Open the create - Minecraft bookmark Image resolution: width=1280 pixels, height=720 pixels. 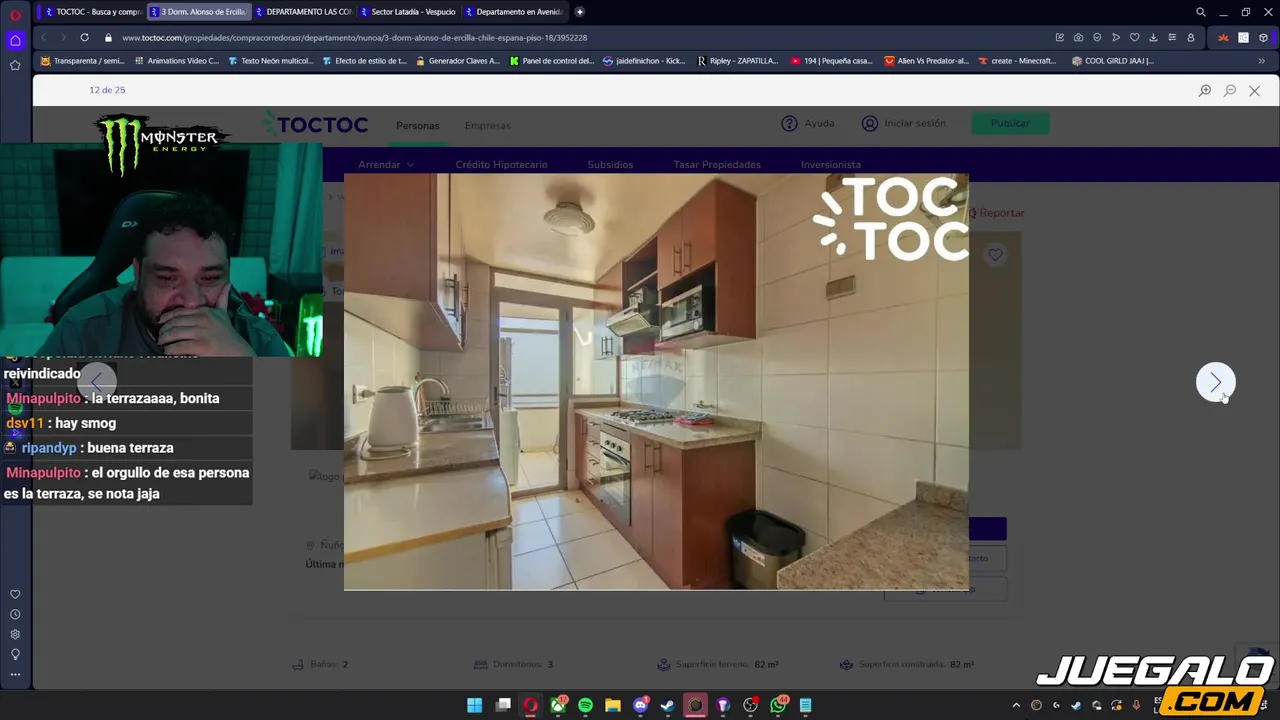point(1016,61)
